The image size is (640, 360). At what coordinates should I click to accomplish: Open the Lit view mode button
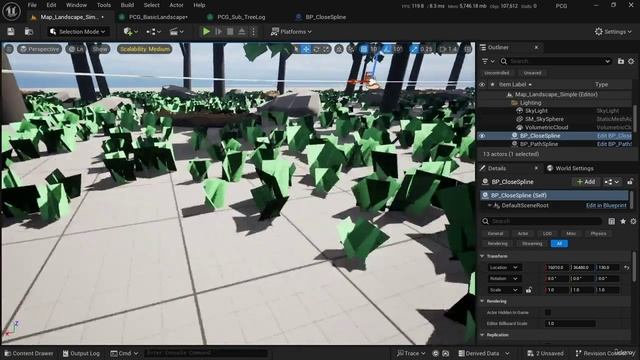(x=76, y=49)
